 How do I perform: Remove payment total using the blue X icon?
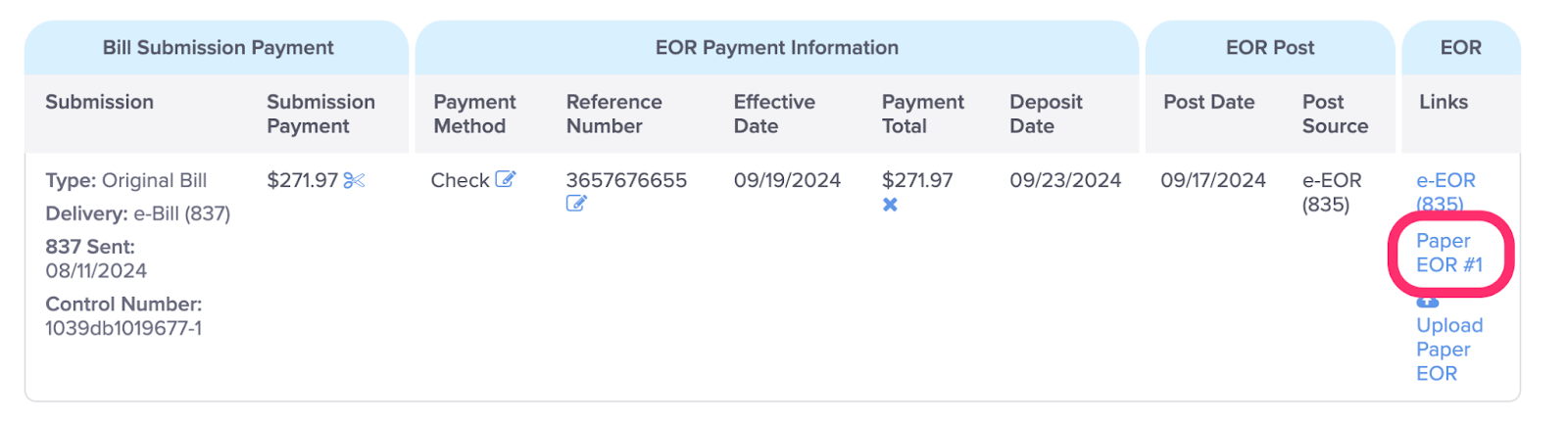coord(890,205)
